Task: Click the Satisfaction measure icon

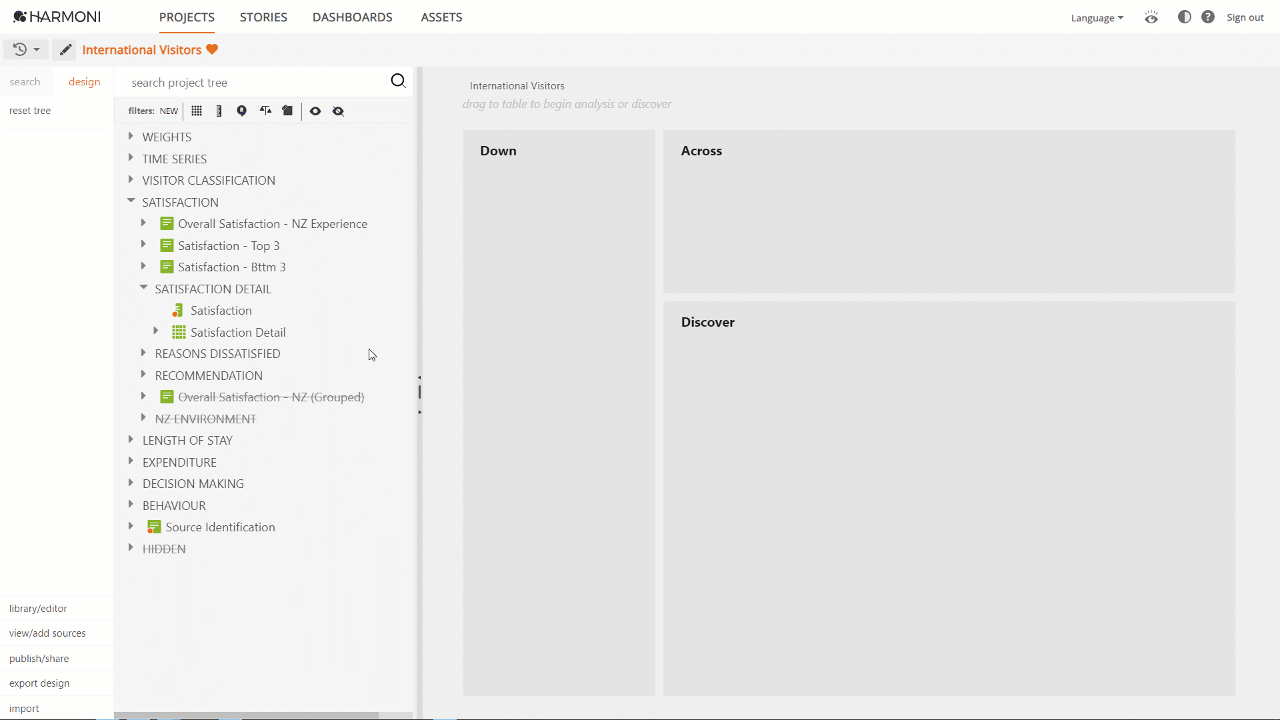Action: (178, 310)
